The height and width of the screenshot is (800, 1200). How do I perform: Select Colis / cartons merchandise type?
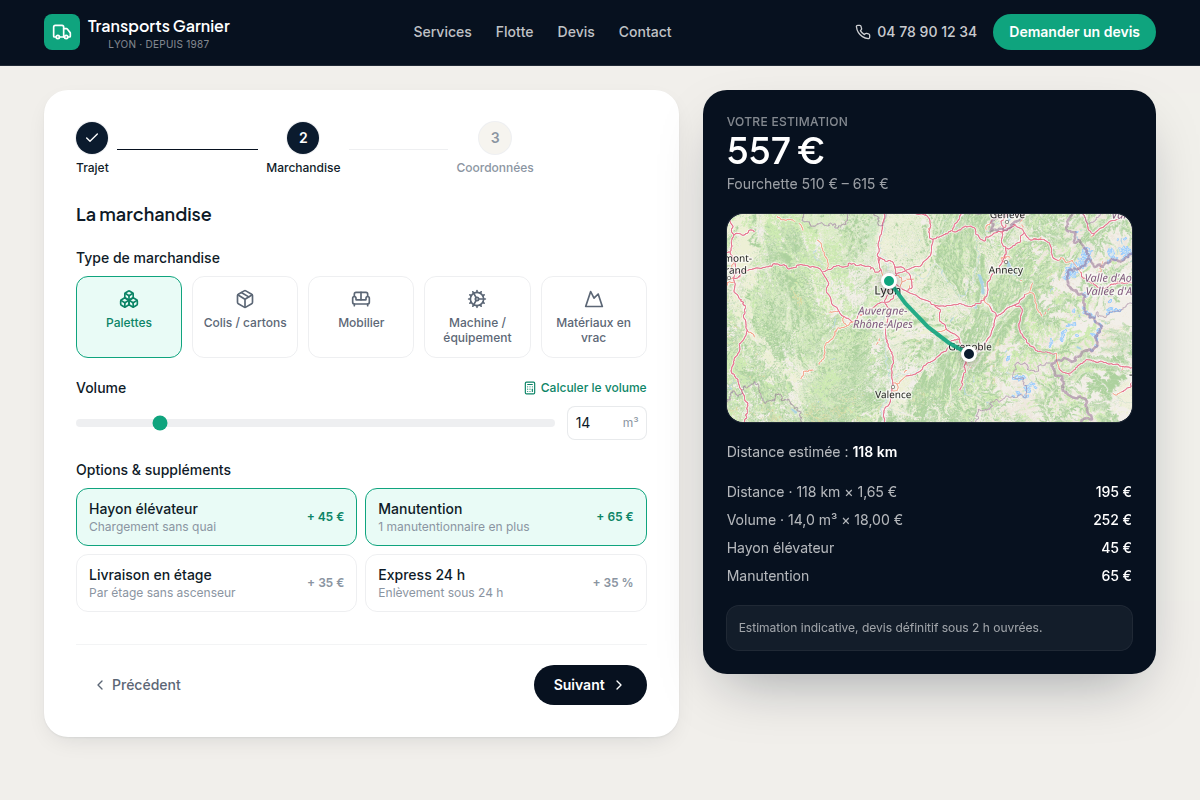pos(245,317)
